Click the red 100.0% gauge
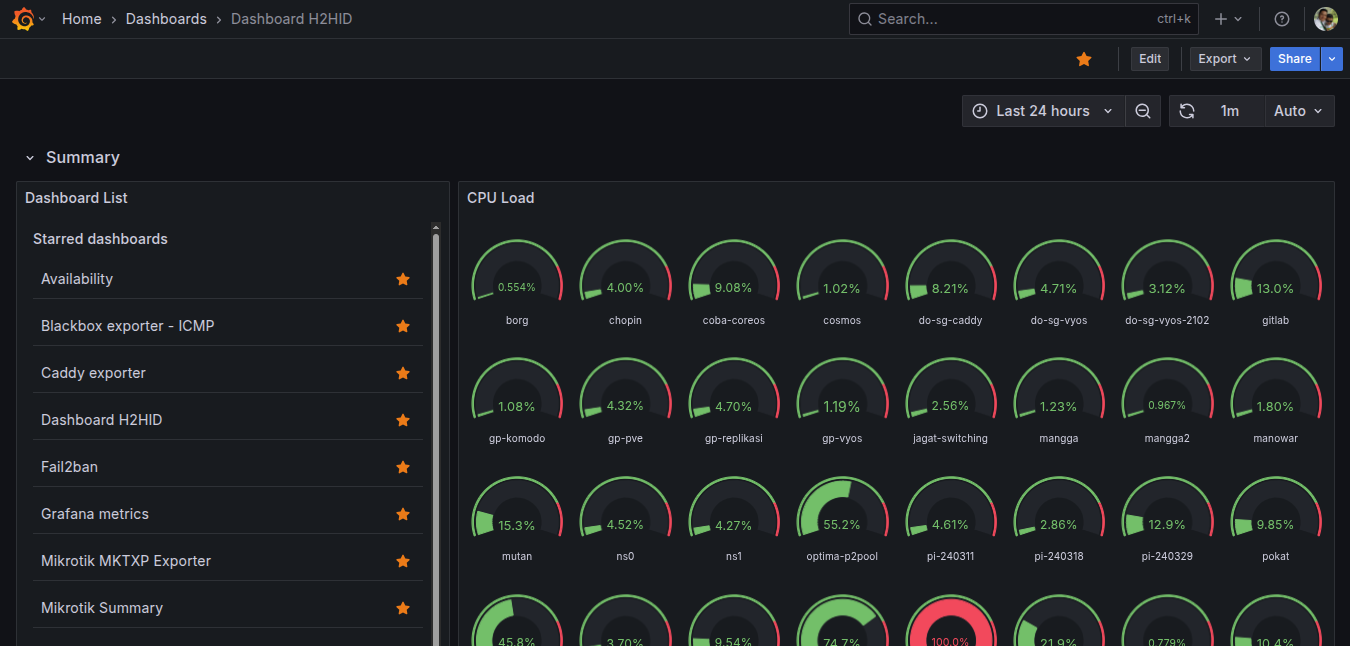This screenshot has height=646, width=1350. pos(950,622)
